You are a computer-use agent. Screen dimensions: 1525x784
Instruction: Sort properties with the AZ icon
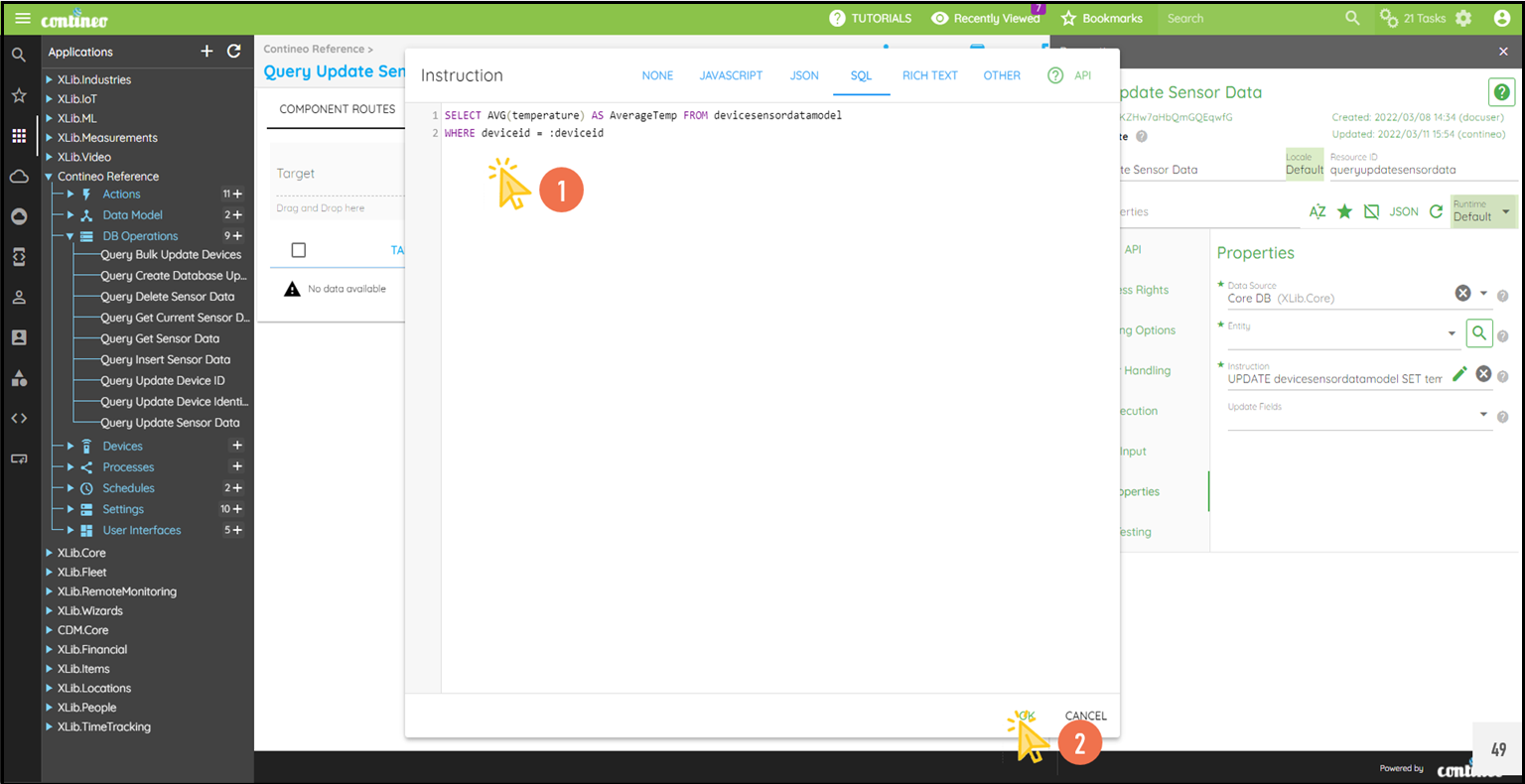click(x=1317, y=211)
